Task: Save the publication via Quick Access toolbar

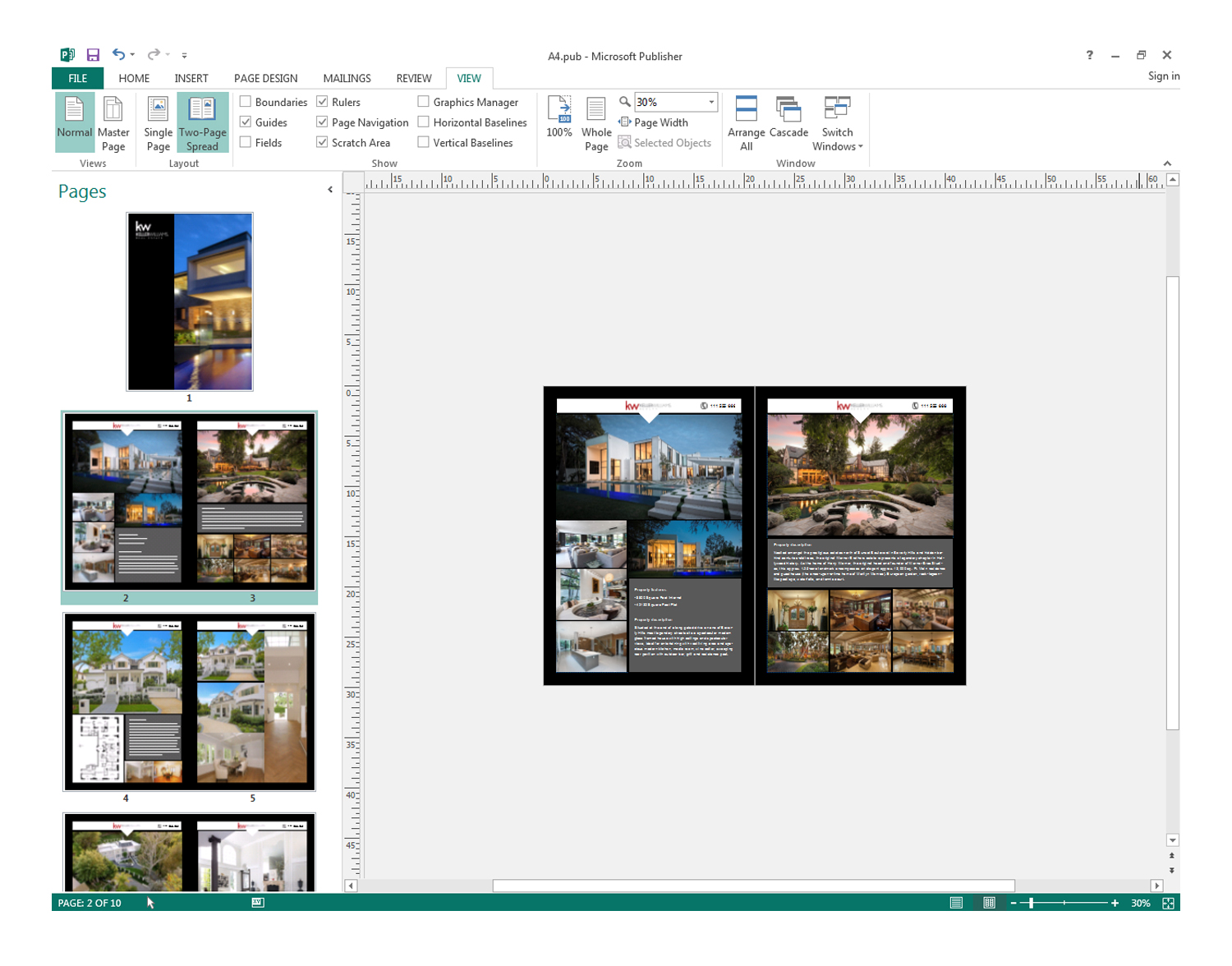Action: (93, 54)
